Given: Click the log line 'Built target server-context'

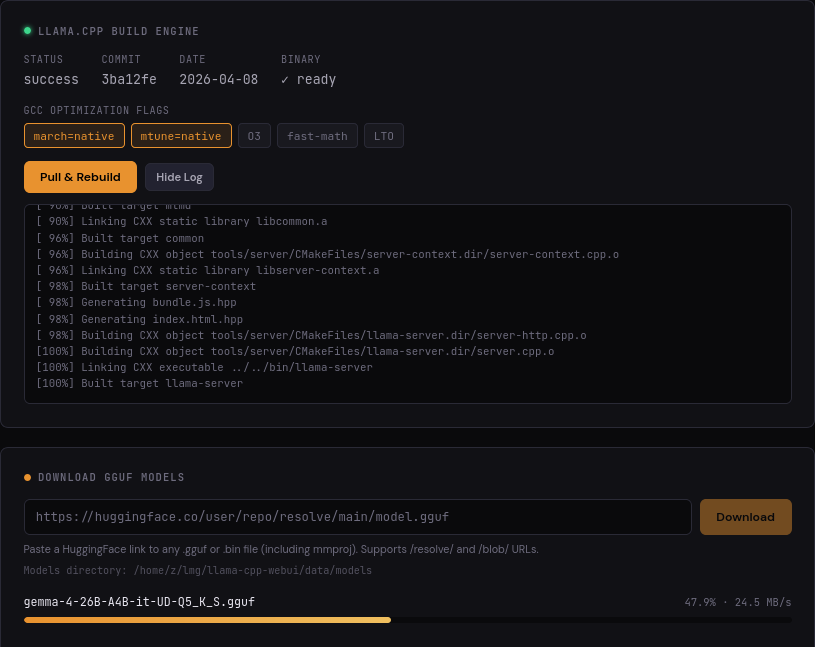Looking at the screenshot, I should pos(146,286).
